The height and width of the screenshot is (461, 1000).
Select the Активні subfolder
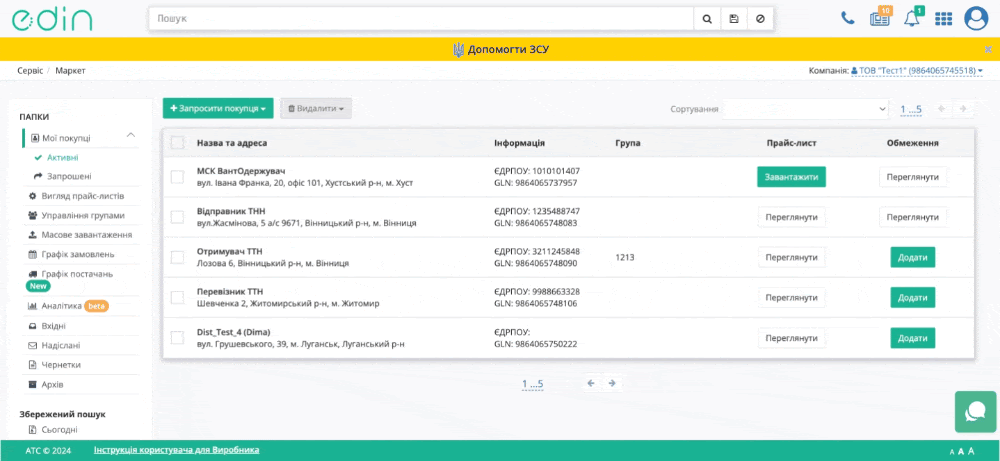(x=62, y=157)
